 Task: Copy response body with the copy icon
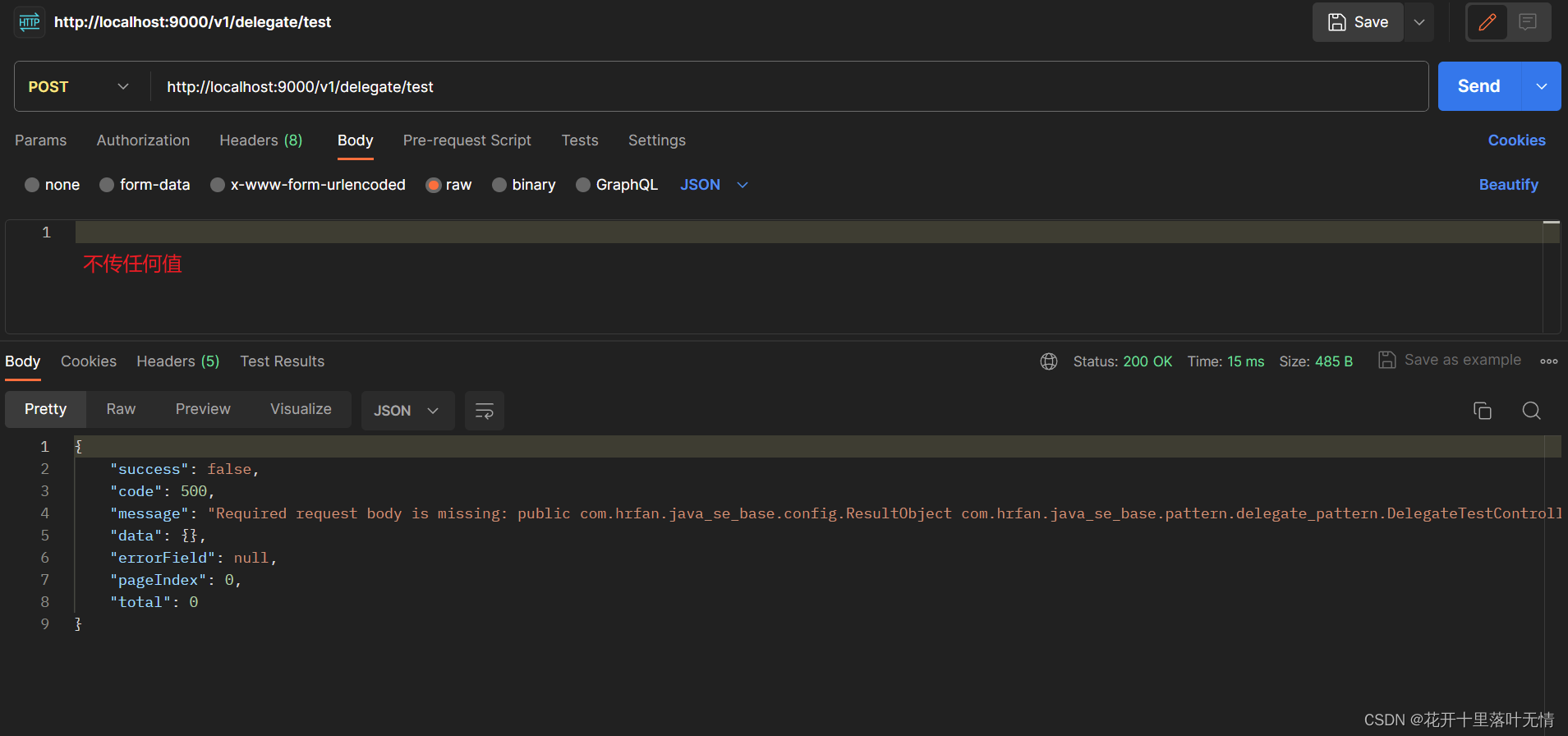click(x=1483, y=411)
